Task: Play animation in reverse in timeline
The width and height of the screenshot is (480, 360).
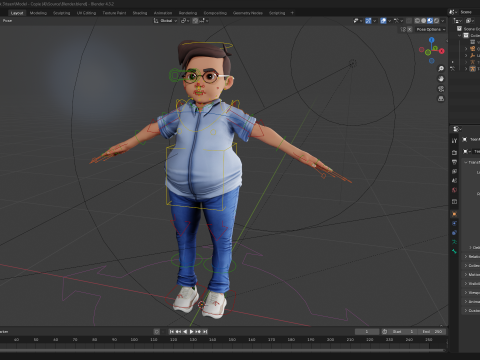Action: [185, 331]
